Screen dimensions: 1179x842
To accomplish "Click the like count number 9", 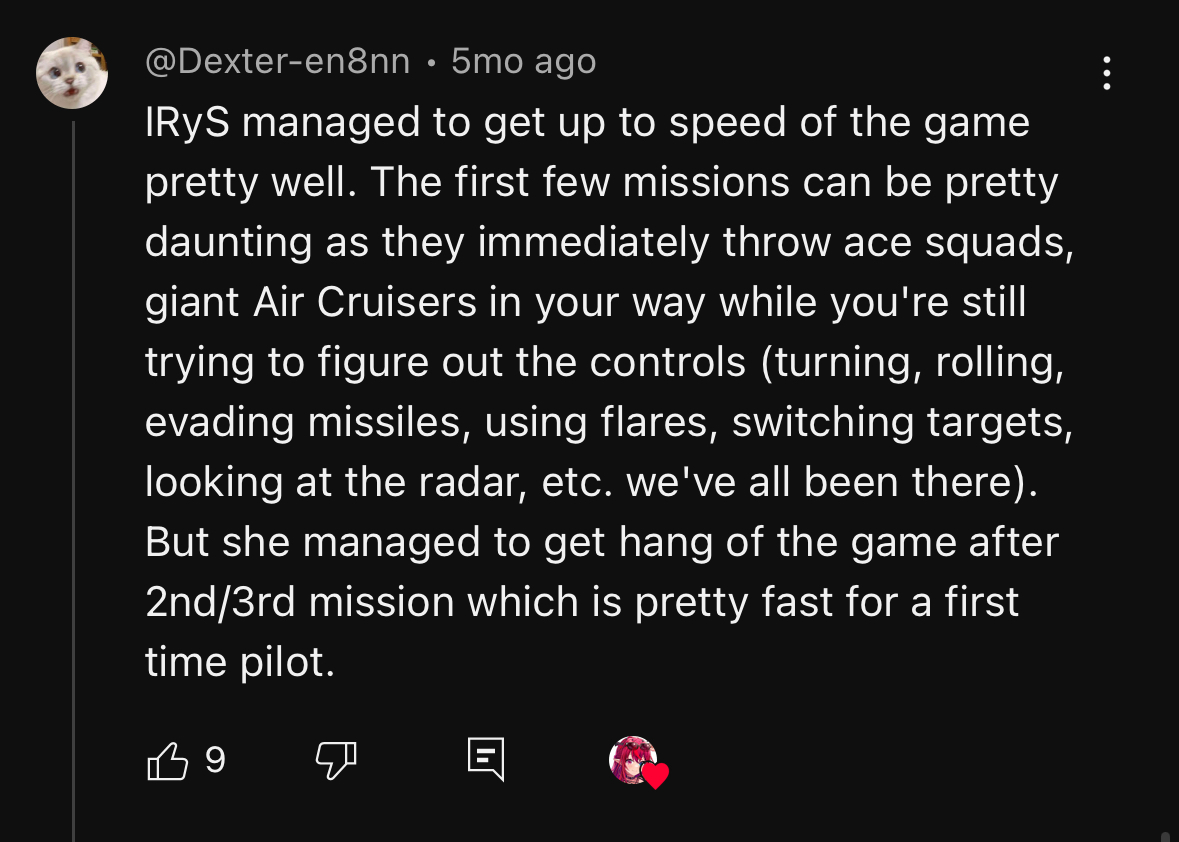I will click(x=215, y=762).
